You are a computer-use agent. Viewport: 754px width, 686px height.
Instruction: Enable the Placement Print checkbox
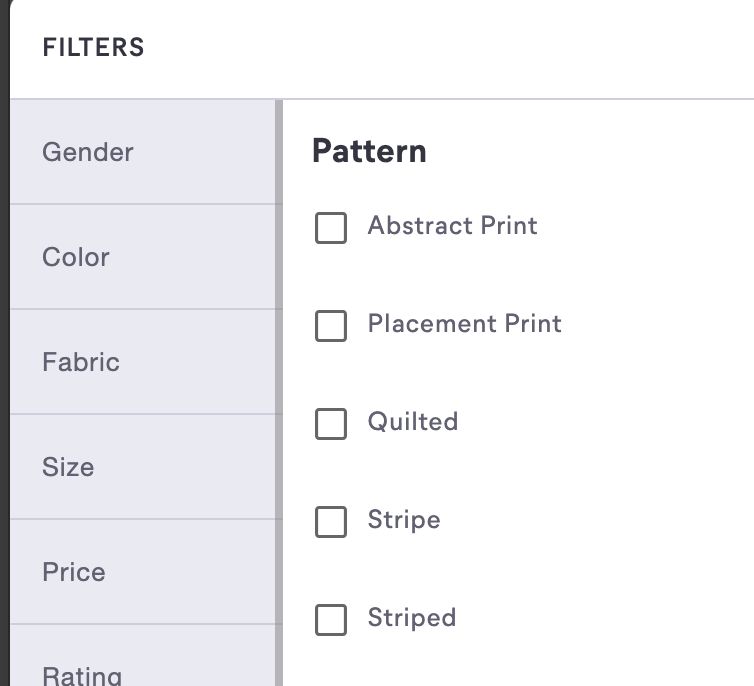point(331,325)
